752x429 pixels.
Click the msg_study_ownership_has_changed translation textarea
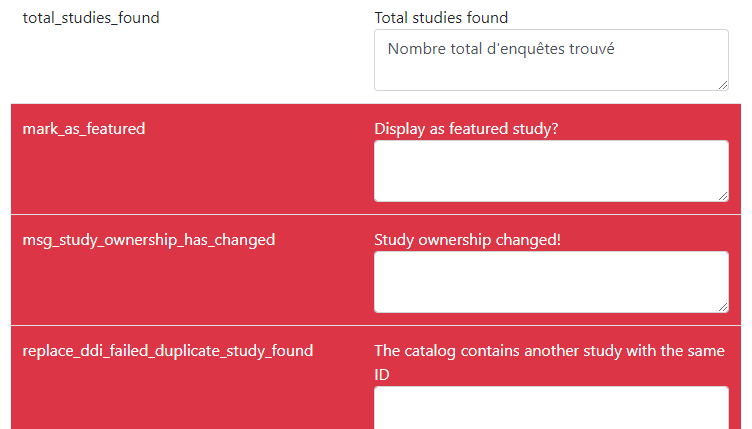pos(551,282)
